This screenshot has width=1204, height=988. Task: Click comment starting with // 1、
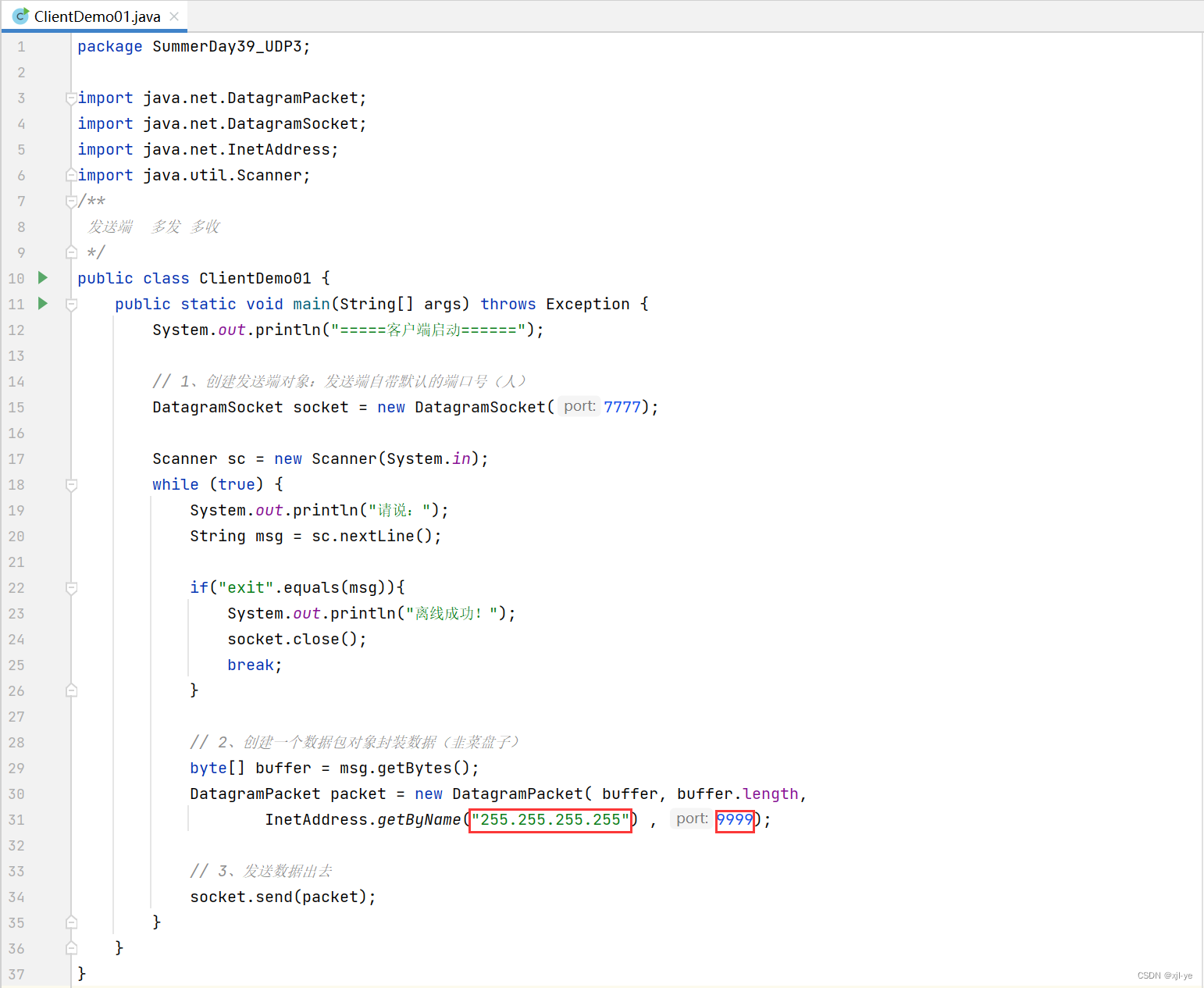(340, 382)
